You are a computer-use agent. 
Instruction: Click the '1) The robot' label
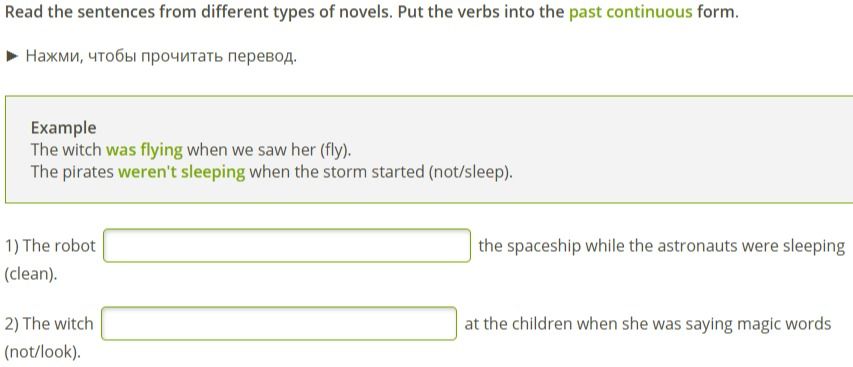coord(50,246)
